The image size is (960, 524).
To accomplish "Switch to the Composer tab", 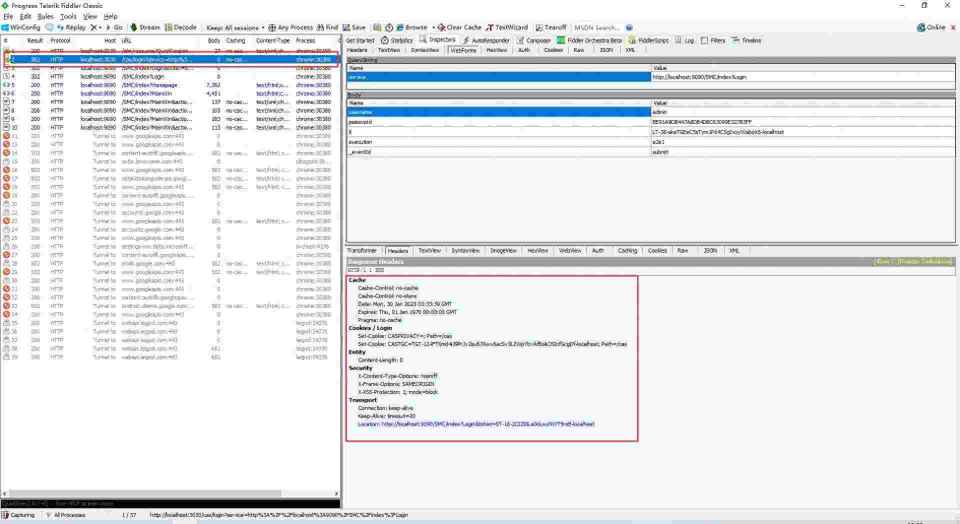I will [x=534, y=40].
